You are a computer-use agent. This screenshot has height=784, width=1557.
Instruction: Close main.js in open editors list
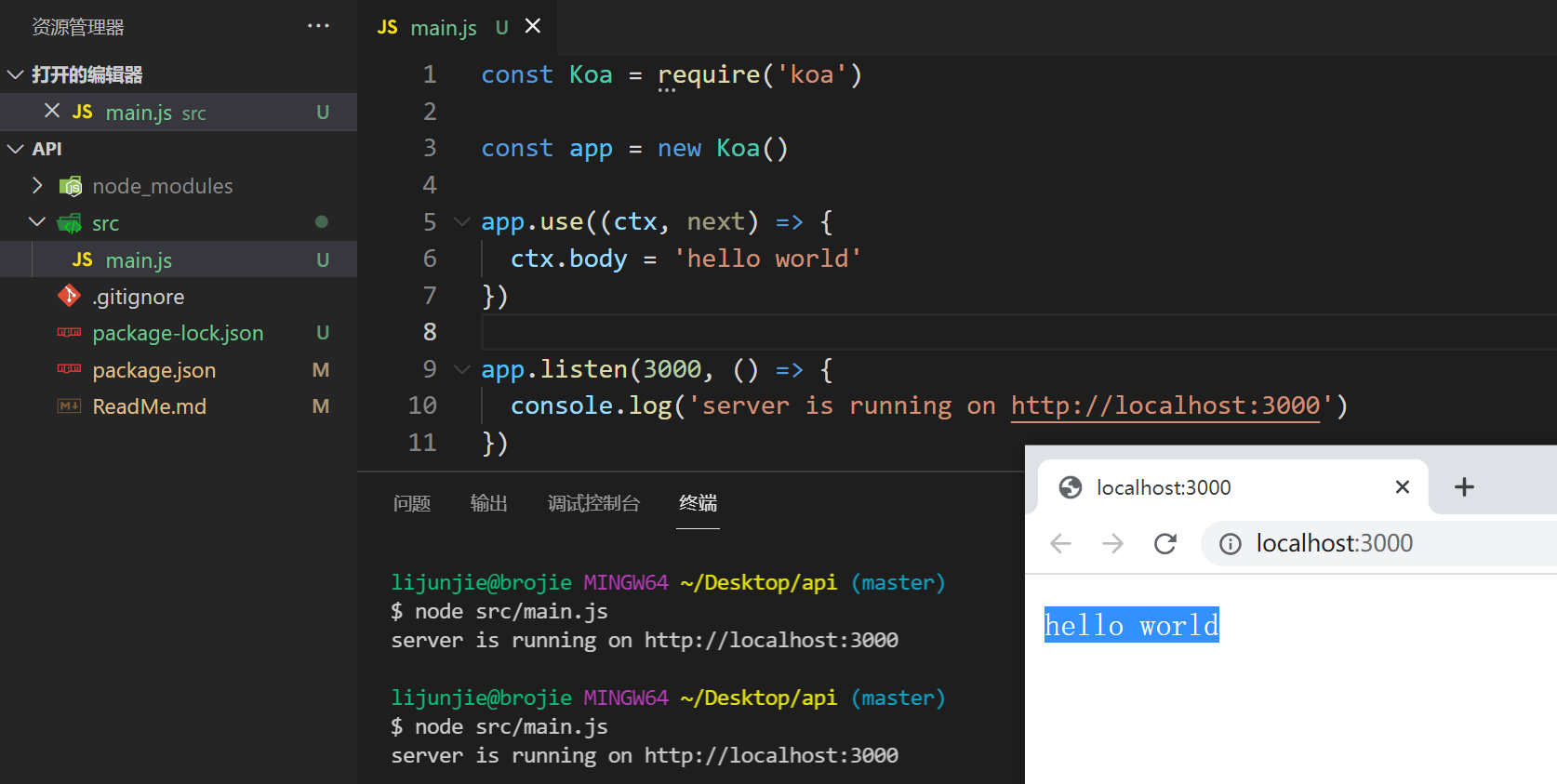(x=52, y=111)
